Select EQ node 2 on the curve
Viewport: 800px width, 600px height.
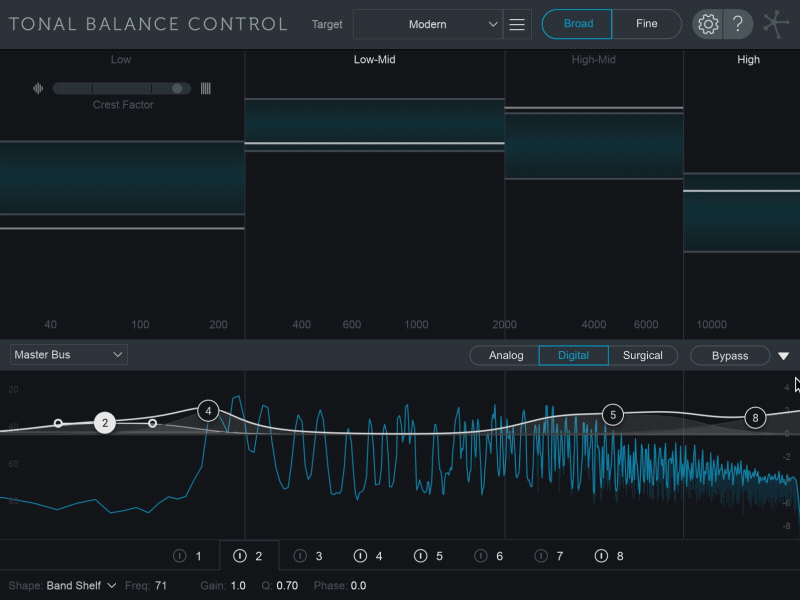click(x=105, y=423)
